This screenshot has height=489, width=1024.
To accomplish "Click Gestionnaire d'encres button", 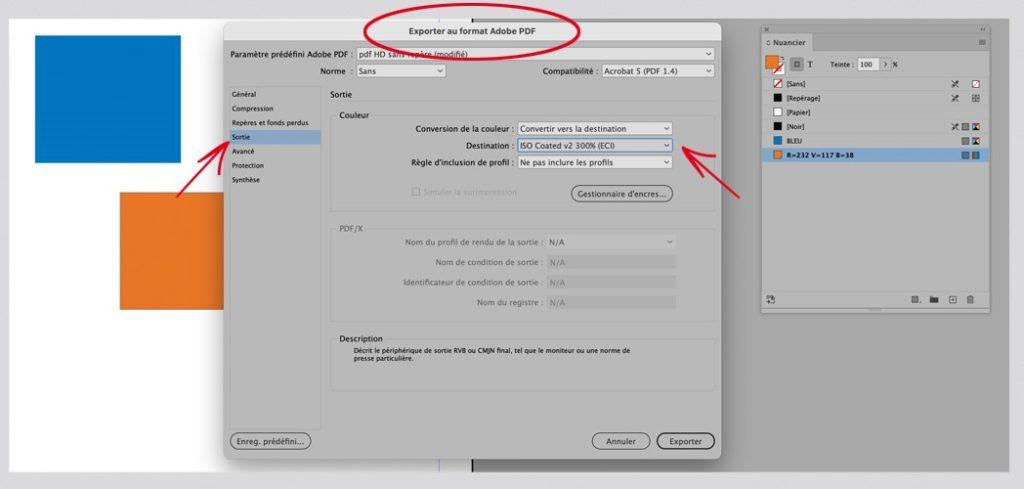I will click(622, 194).
